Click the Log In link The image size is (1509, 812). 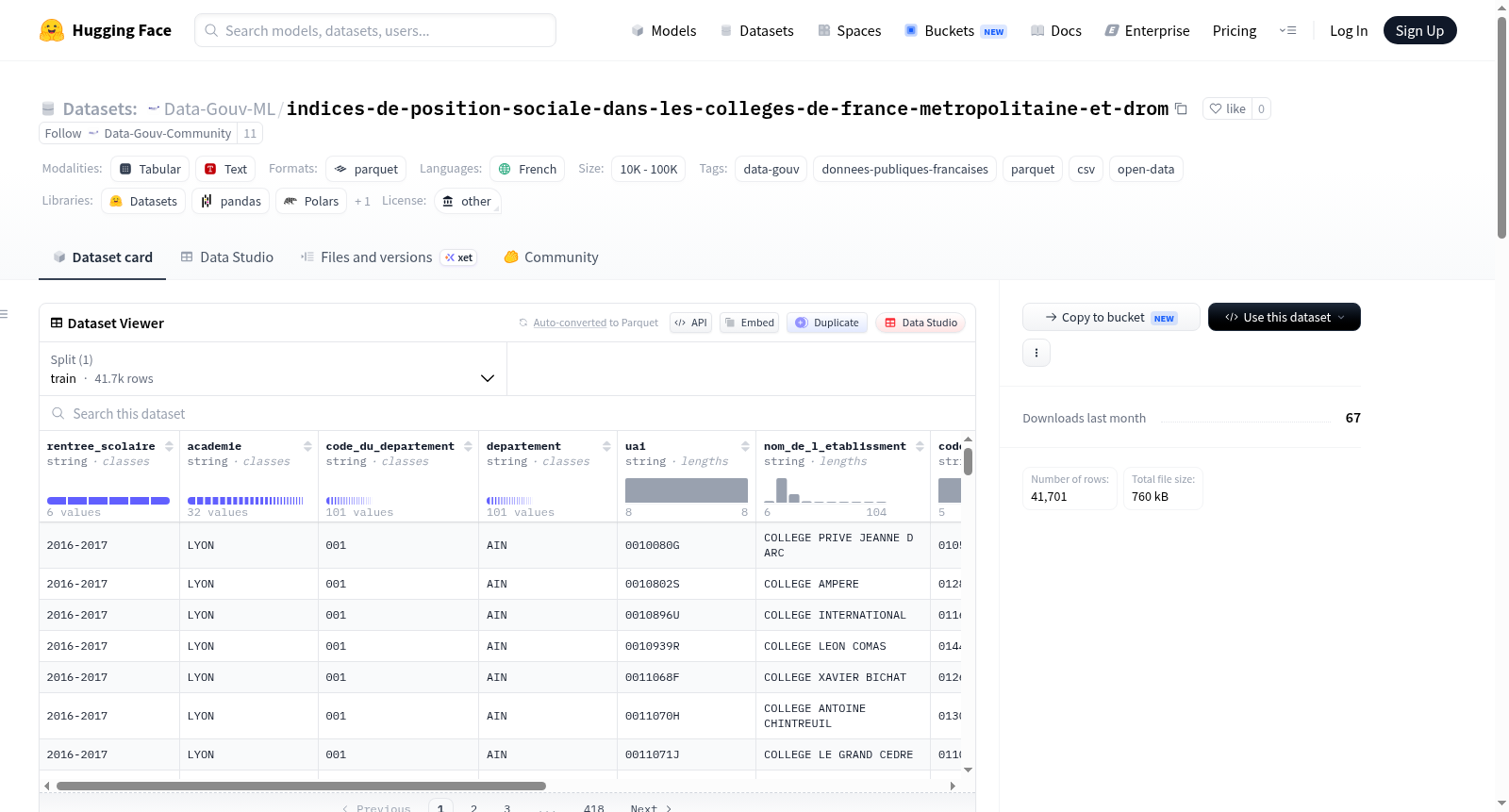1349,30
